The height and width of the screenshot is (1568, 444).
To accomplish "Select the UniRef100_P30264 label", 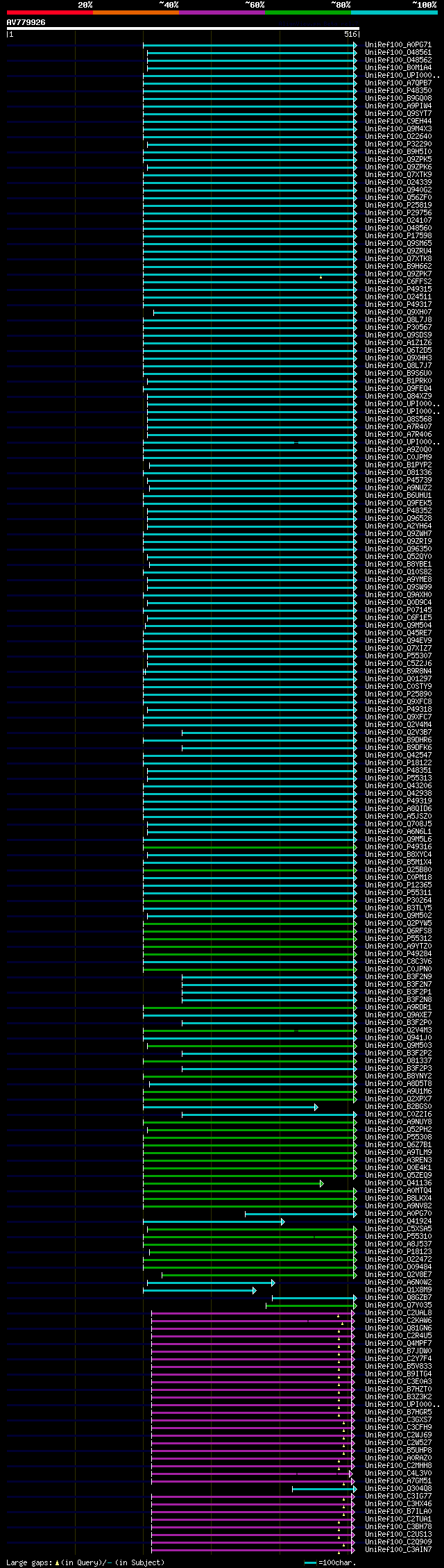I will point(398,901).
